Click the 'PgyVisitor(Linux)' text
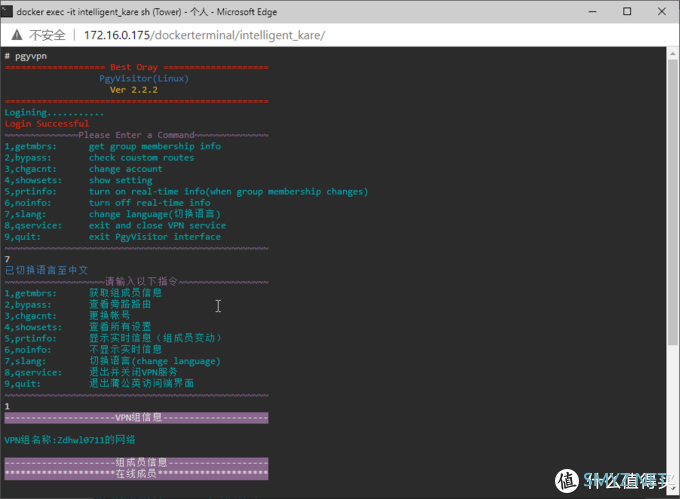Image resolution: width=680 pixels, height=499 pixels. (x=144, y=78)
